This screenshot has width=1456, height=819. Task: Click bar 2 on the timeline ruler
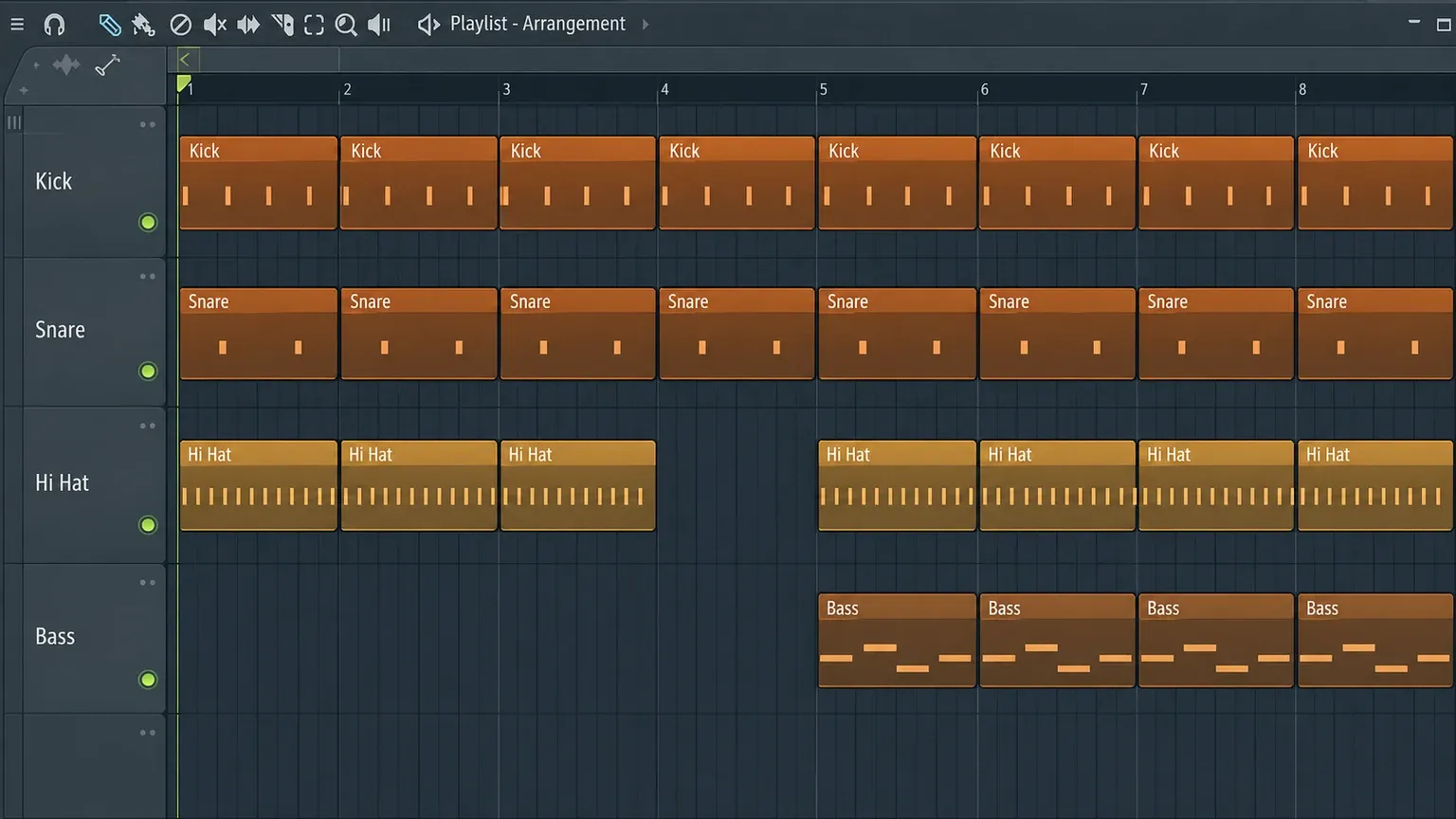coord(347,89)
